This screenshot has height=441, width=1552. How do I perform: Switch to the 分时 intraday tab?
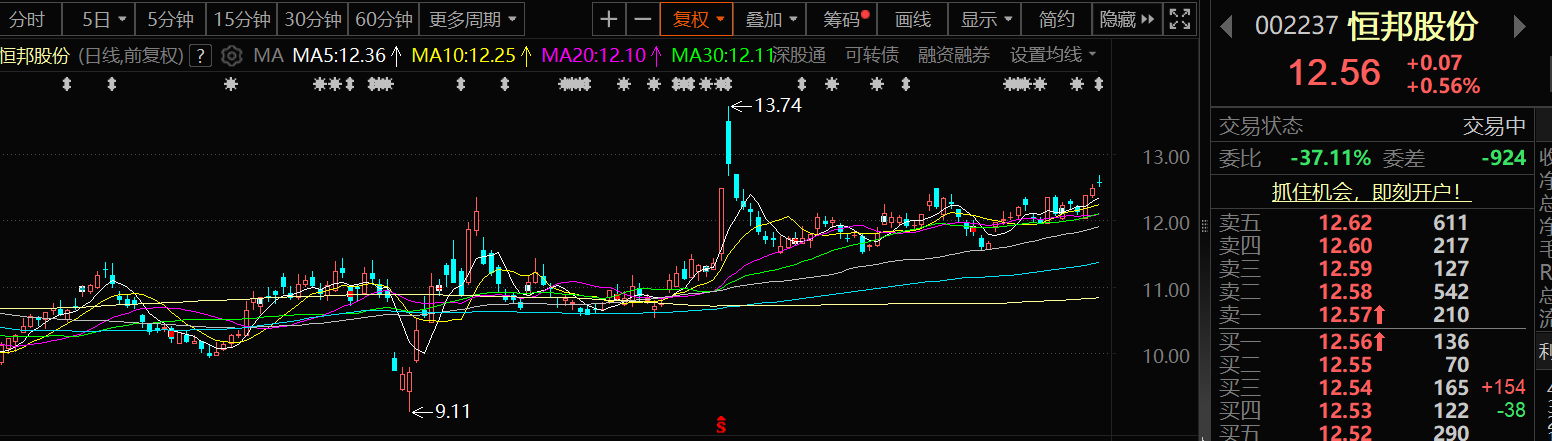(x=27, y=18)
